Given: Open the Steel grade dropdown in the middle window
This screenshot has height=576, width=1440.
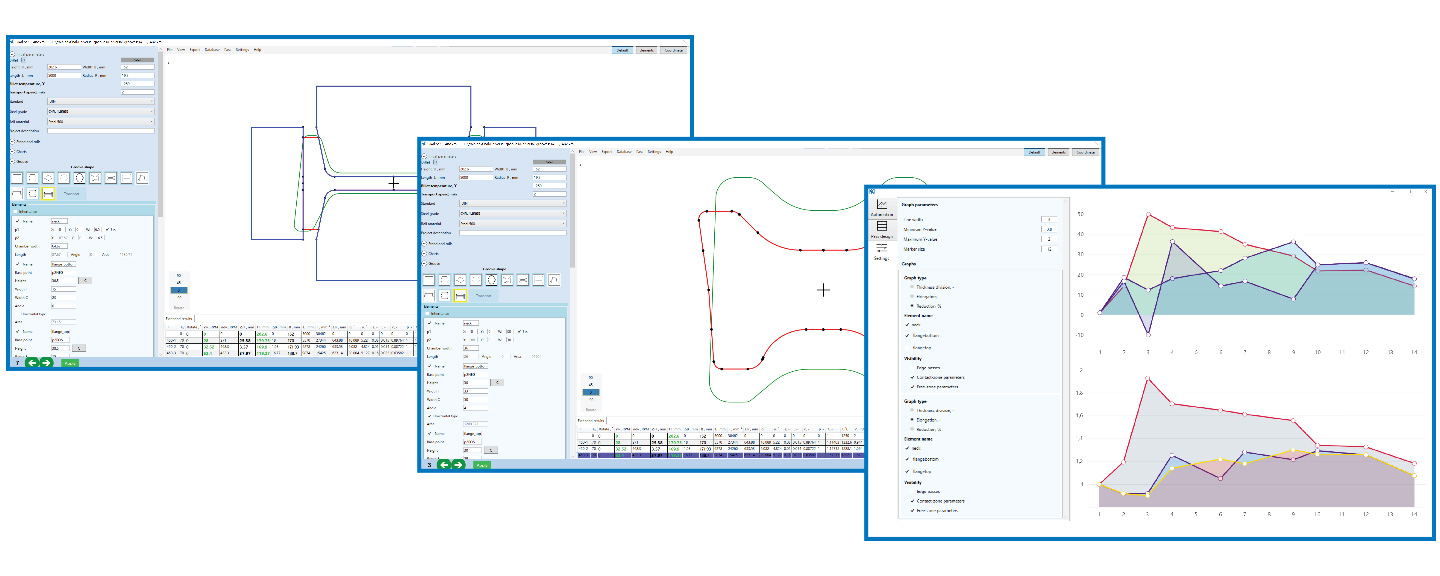Looking at the screenshot, I should 514,214.
